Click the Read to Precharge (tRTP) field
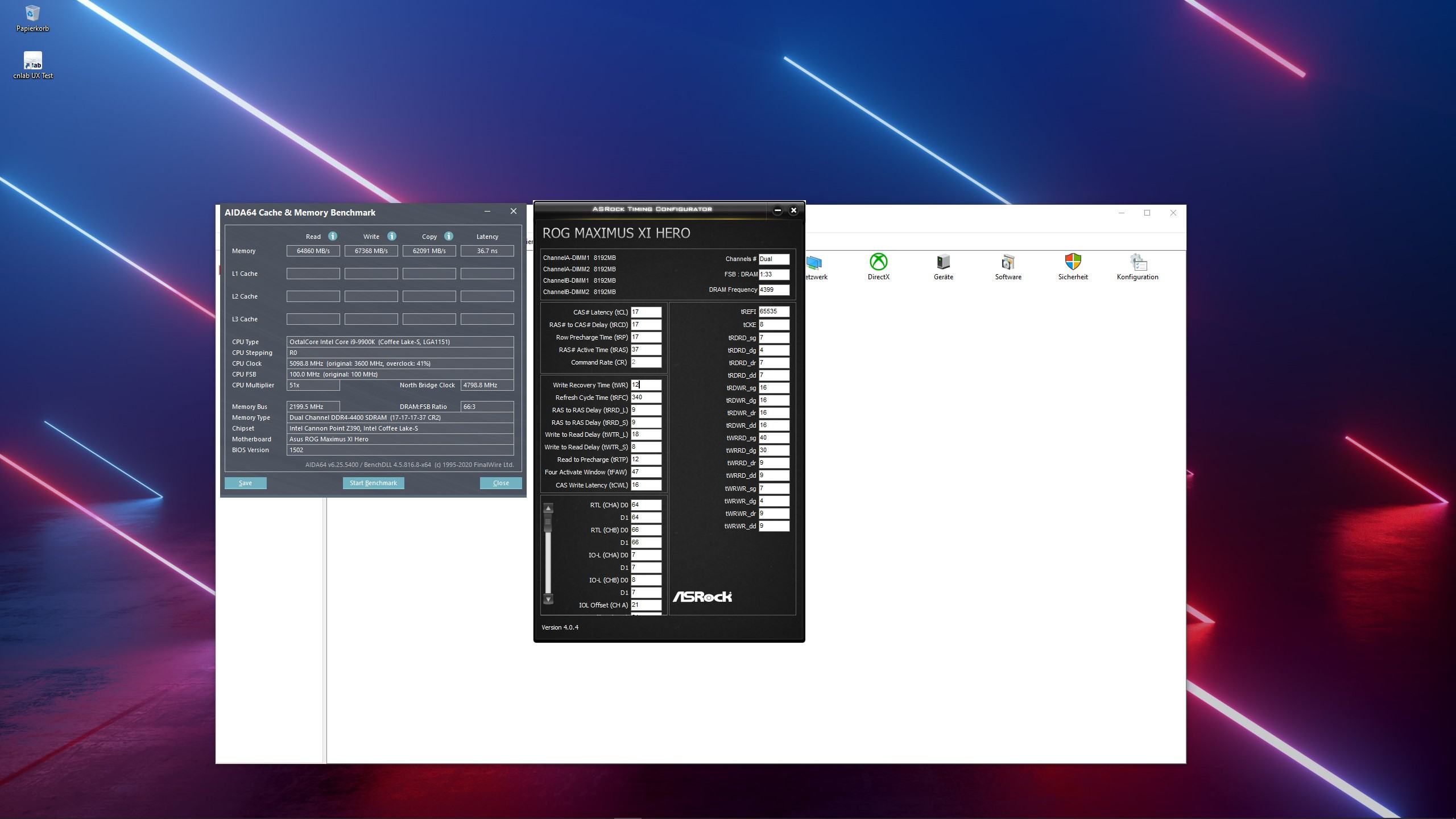The image size is (1456, 819). coord(646,460)
